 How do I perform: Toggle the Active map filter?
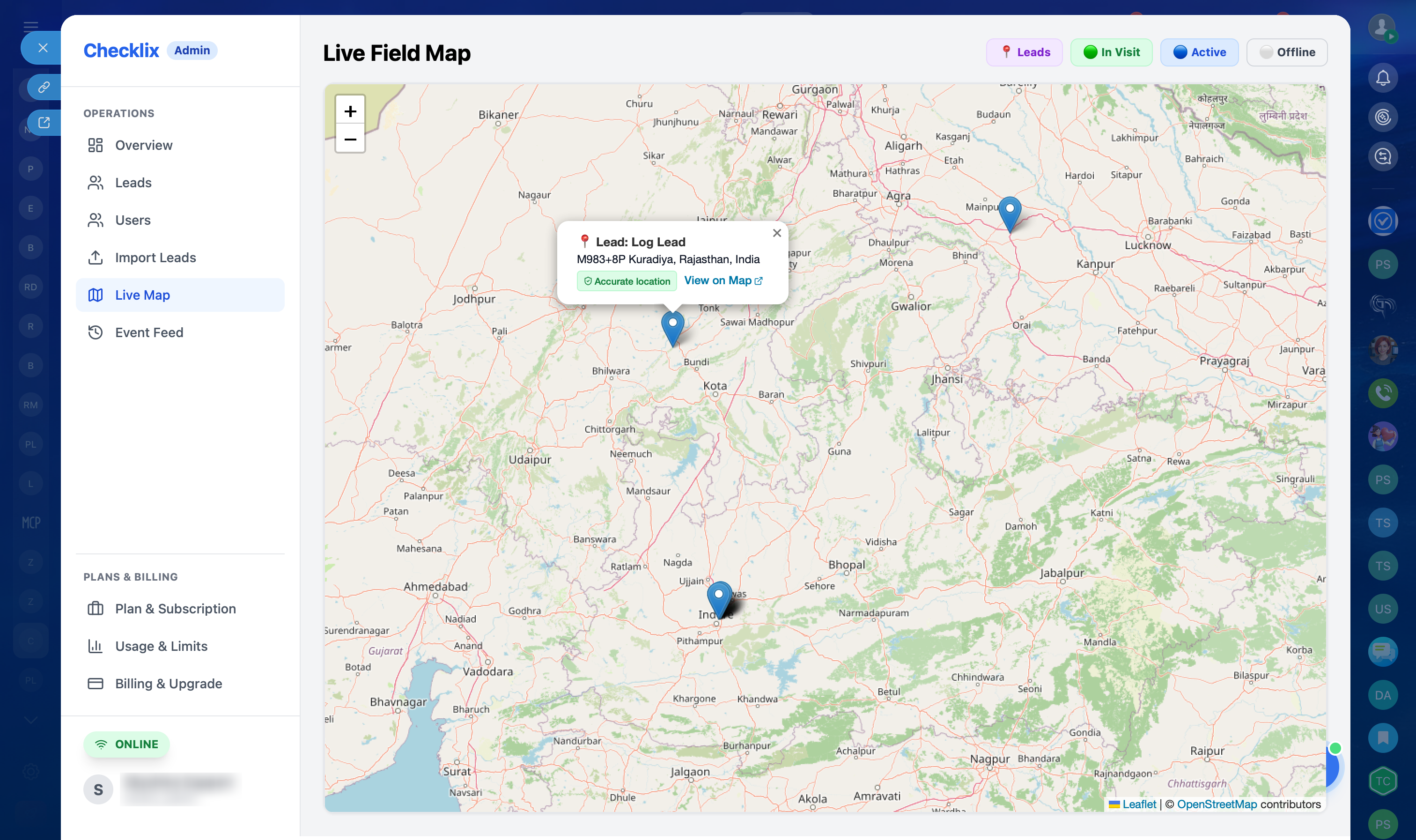point(1199,52)
